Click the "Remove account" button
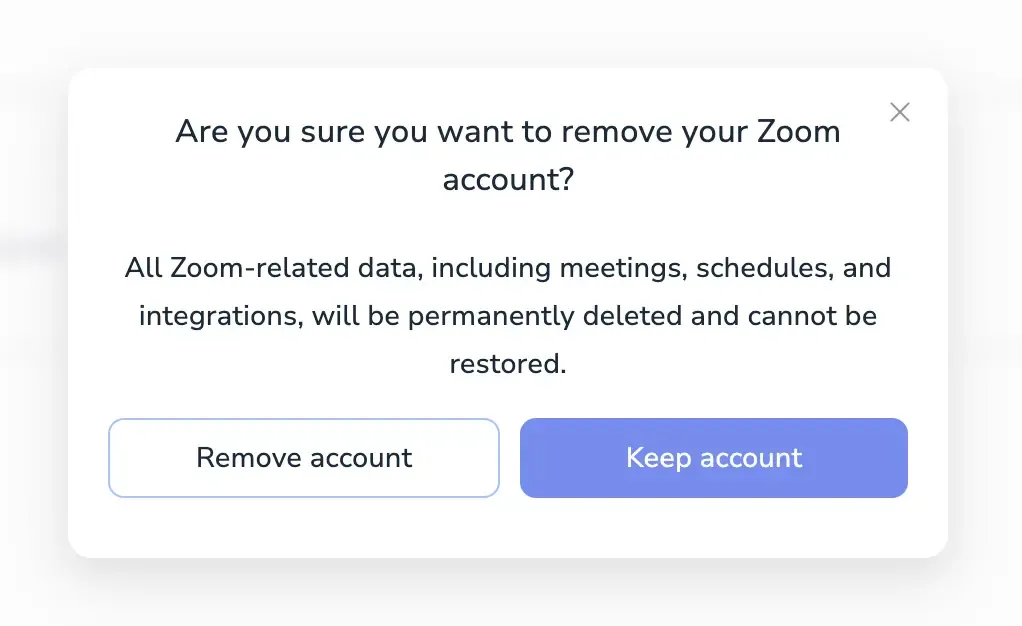This screenshot has width=1022, height=626. pos(303,458)
